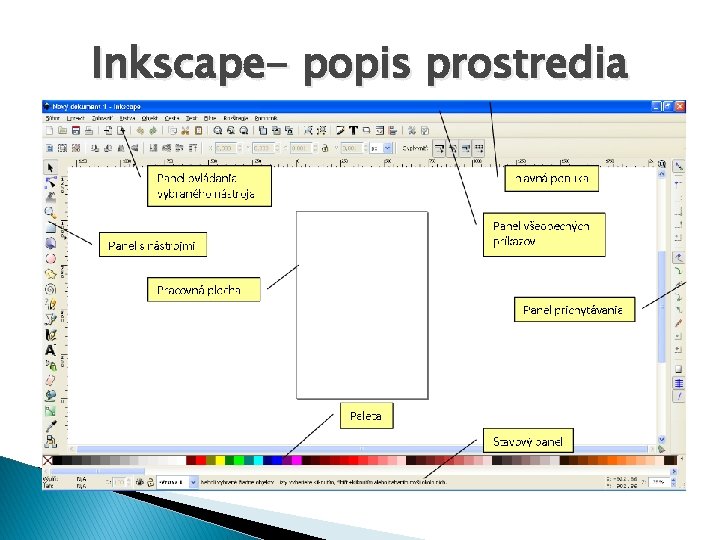The width and height of the screenshot is (720, 540).
Task: Select the Bezier pen tool
Action: [x=51, y=319]
